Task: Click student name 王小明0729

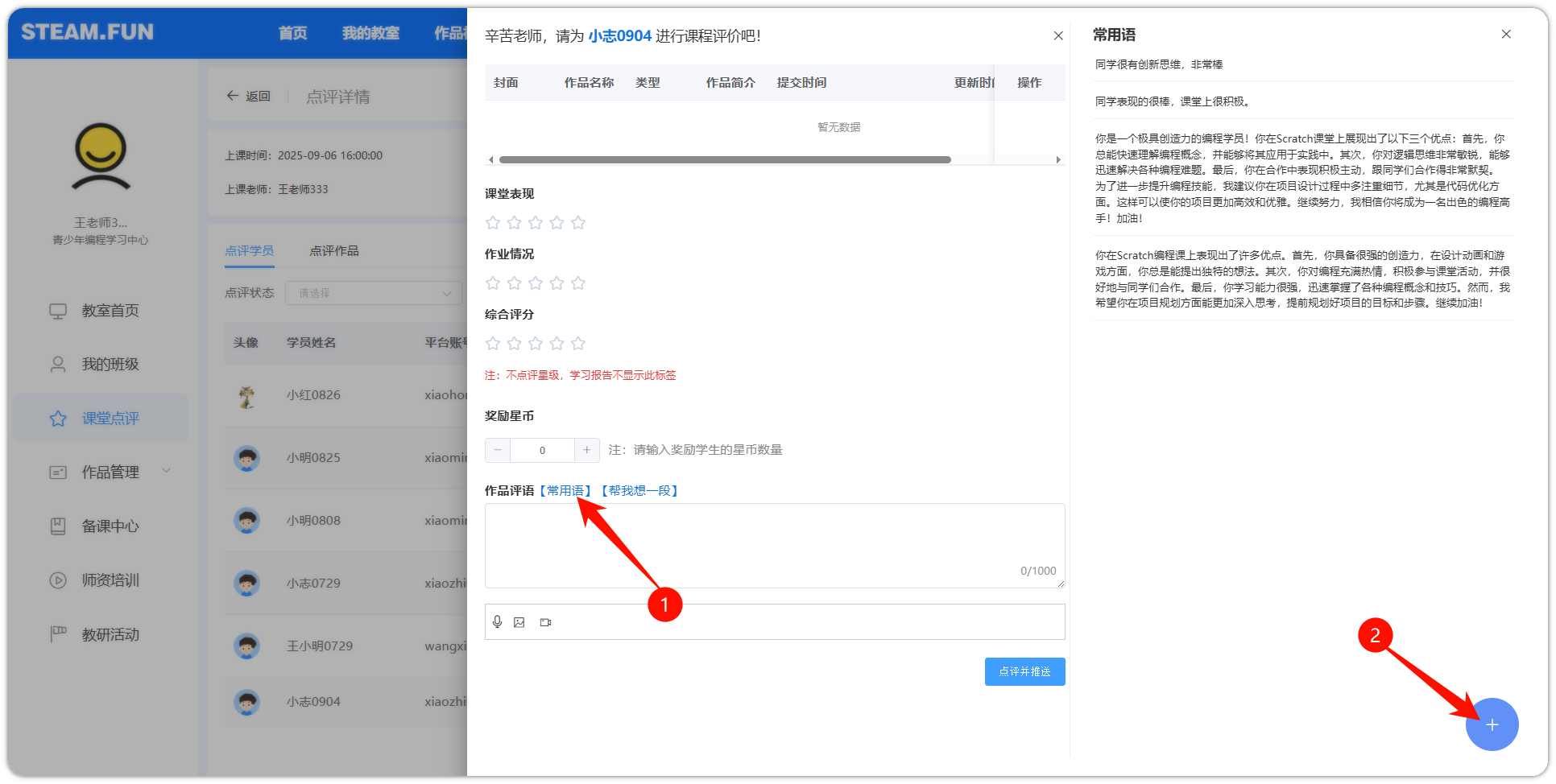Action: [x=320, y=646]
